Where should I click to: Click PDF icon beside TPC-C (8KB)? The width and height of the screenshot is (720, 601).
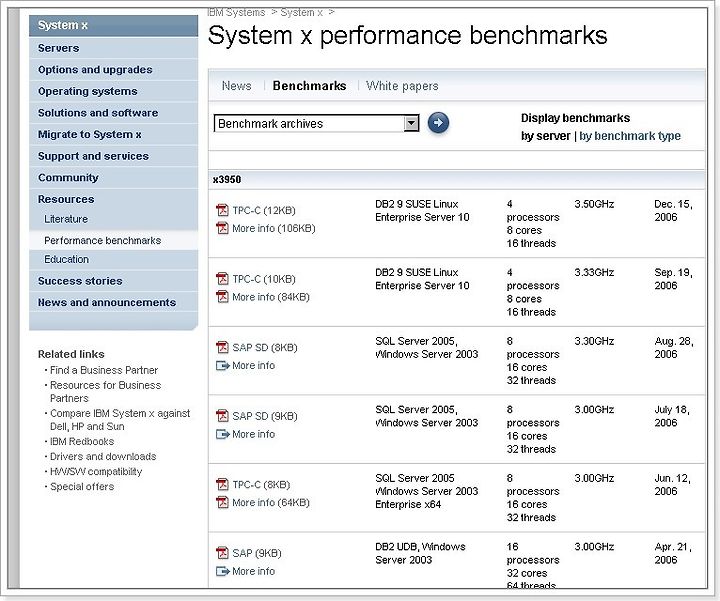point(222,484)
